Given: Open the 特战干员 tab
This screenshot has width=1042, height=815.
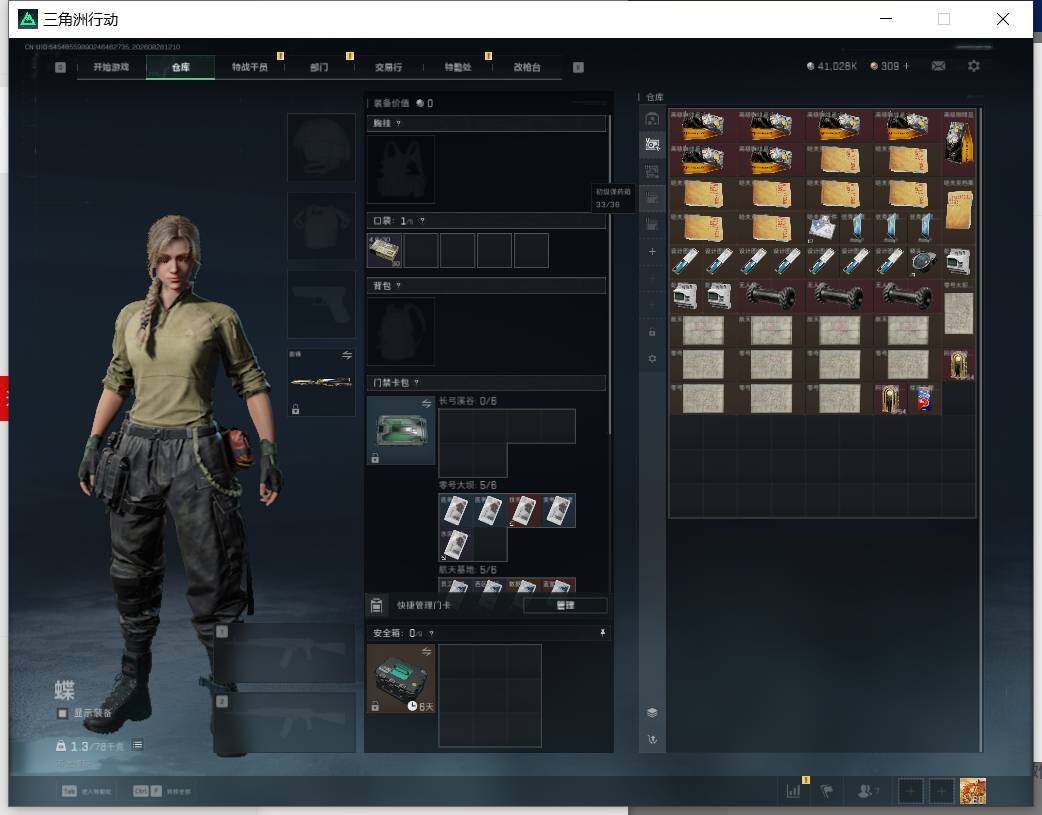Looking at the screenshot, I should pos(250,67).
